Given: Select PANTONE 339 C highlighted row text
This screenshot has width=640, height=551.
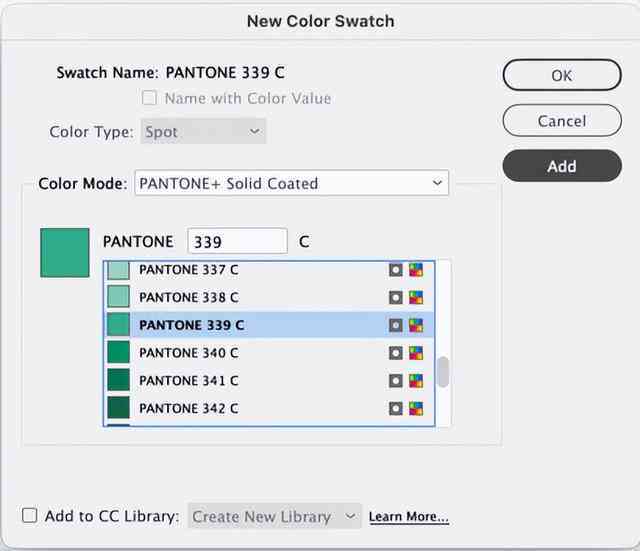Looking at the screenshot, I should (191, 325).
